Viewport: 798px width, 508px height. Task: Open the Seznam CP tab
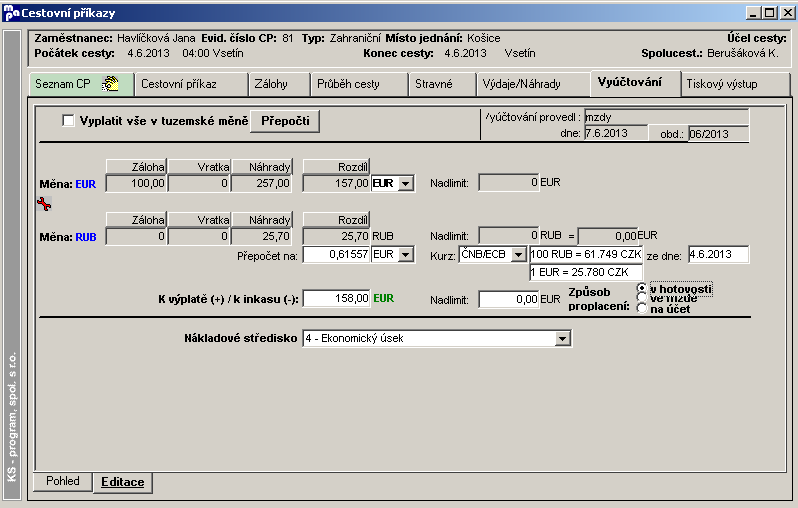[81, 84]
